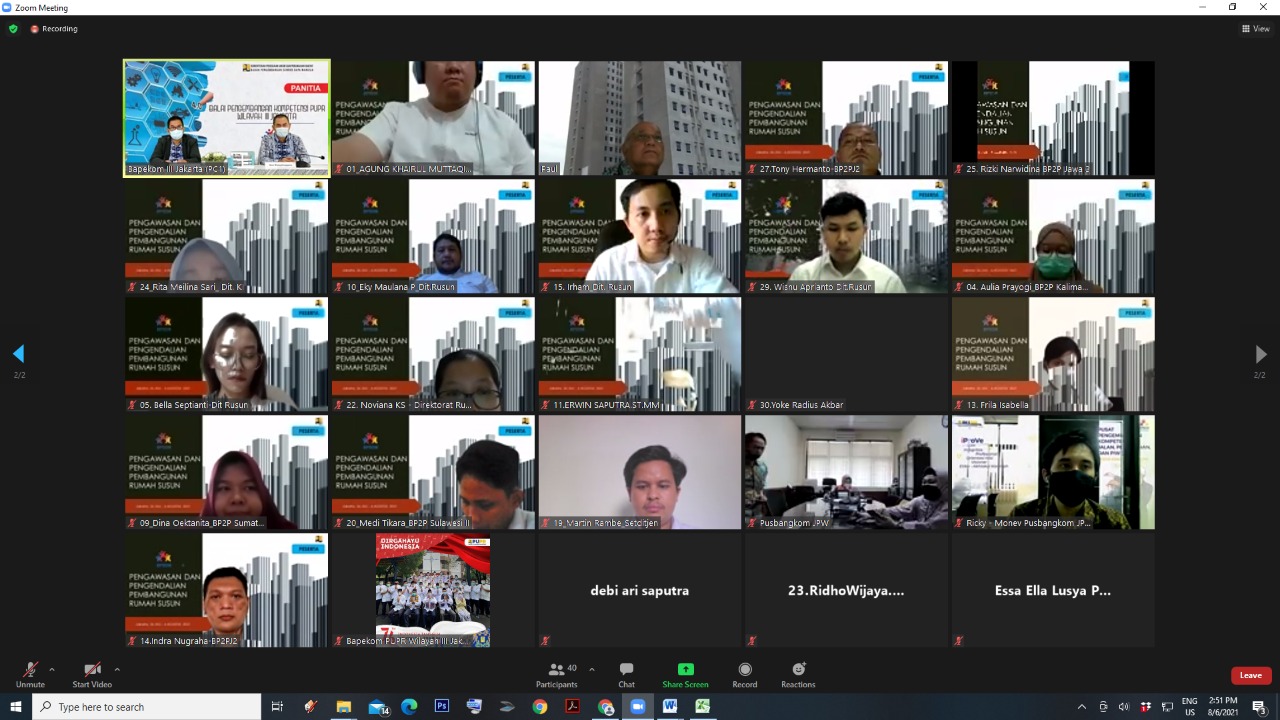
Task: Open the Windows Start menu
Action: [16, 707]
